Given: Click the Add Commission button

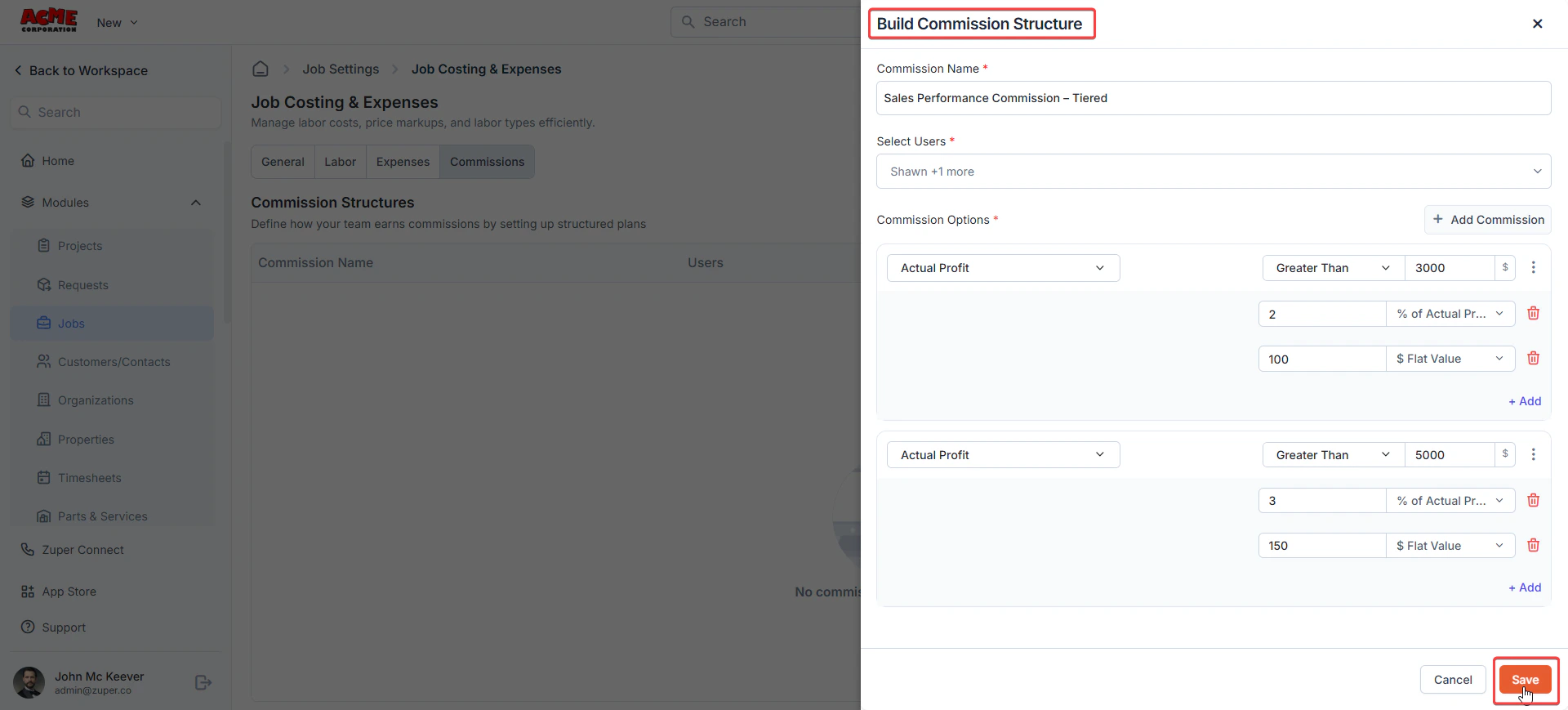Looking at the screenshot, I should 1488,220.
